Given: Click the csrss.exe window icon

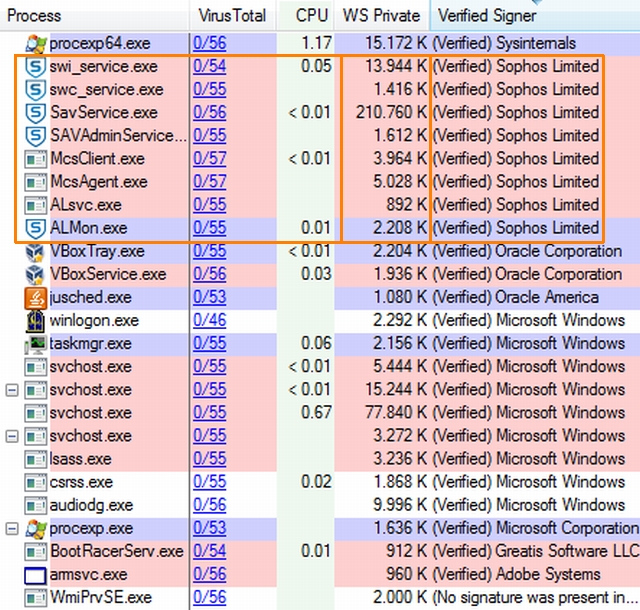Looking at the screenshot, I should (x=36, y=483).
